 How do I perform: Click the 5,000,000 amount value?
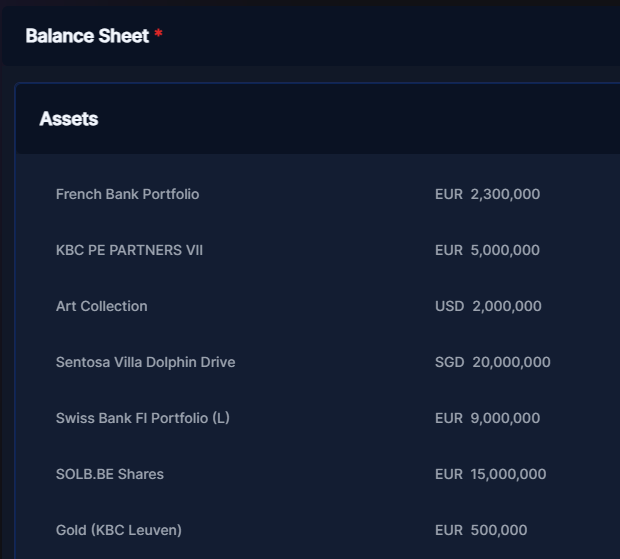[x=505, y=250]
